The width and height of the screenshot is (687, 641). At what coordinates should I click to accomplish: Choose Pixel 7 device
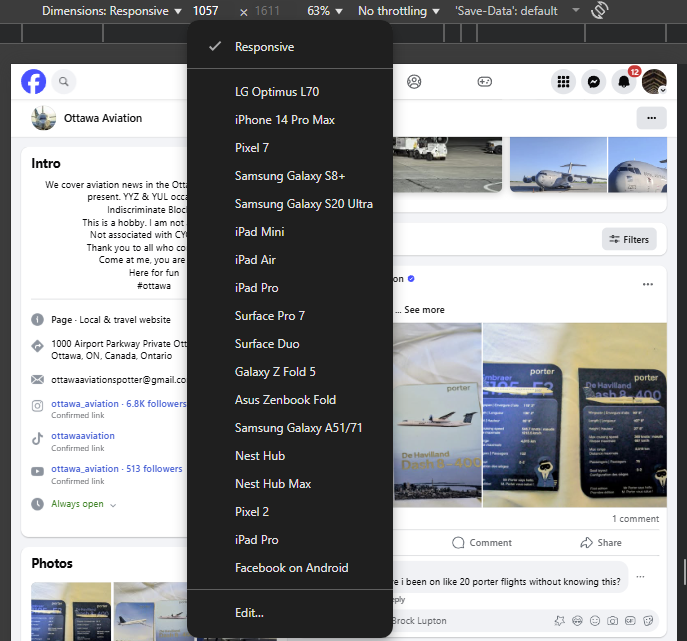290,148
